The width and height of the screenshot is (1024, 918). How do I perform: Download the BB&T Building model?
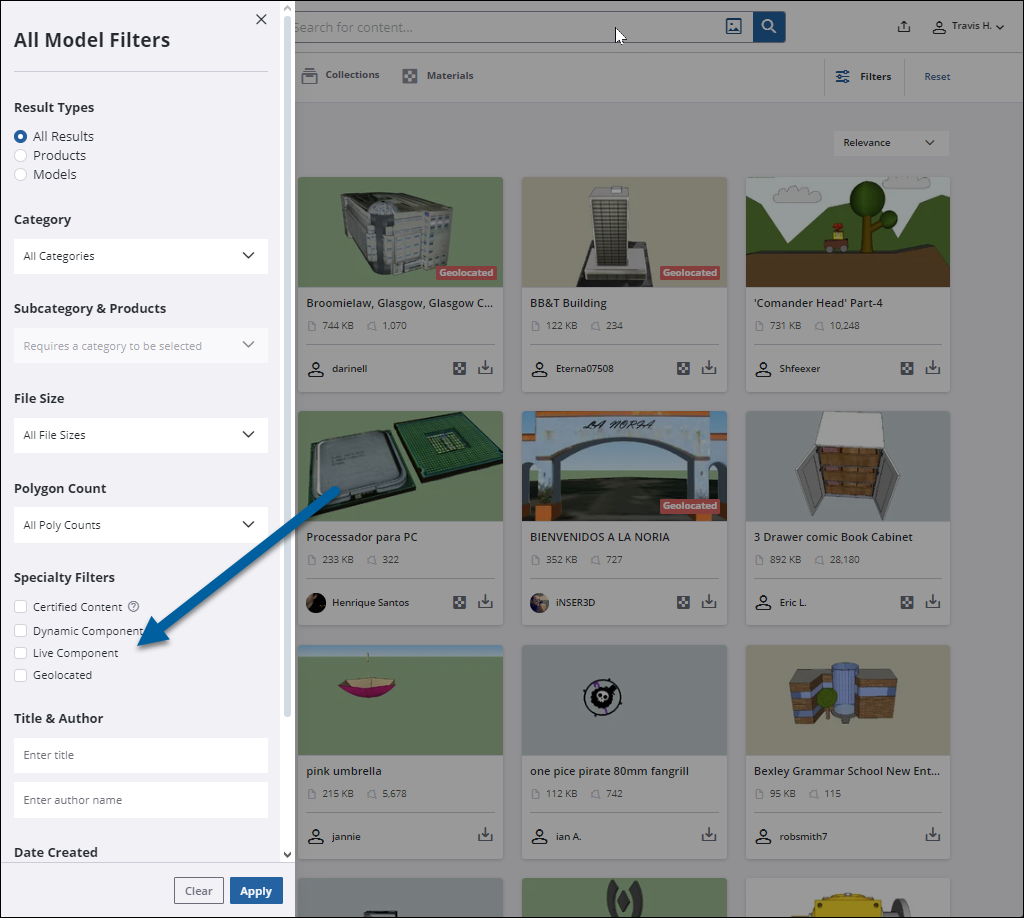point(709,367)
